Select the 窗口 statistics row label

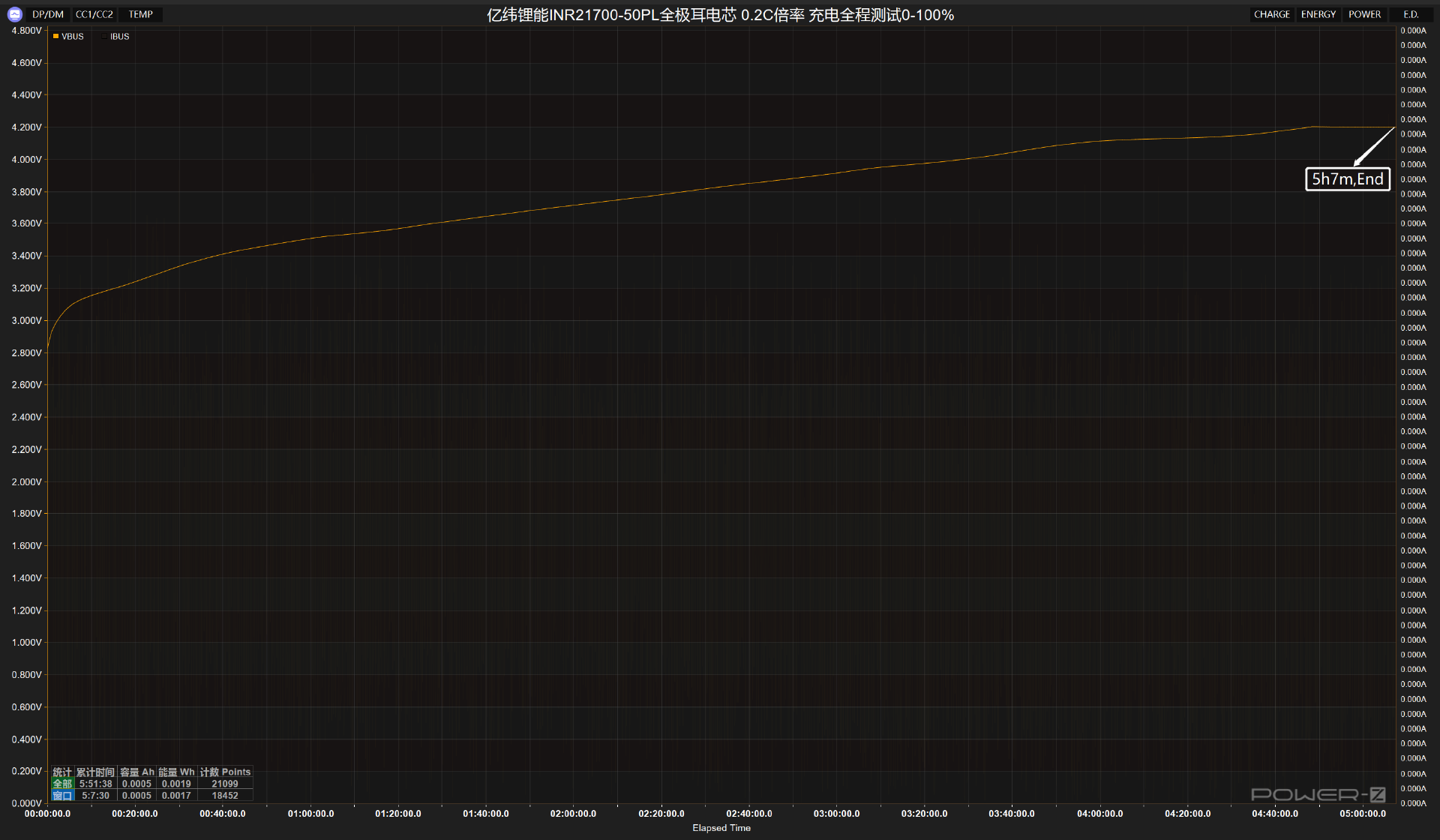tap(62, 796)
